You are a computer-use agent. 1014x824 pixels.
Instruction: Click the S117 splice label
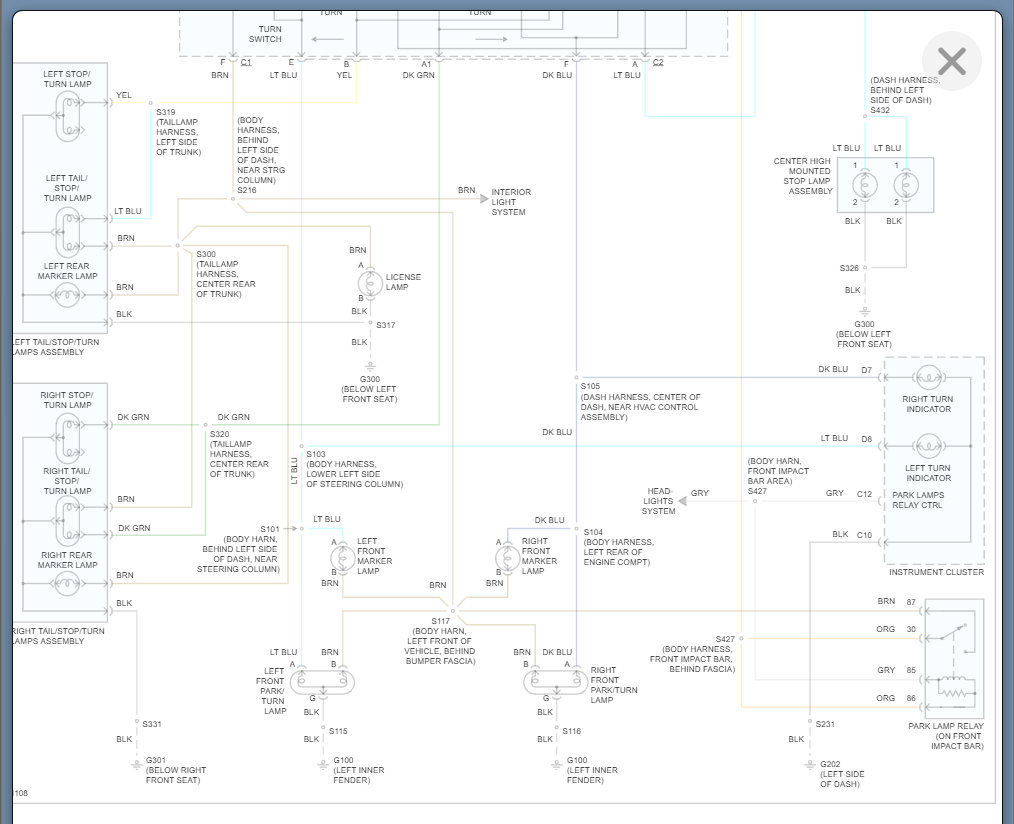pos(440,621)
